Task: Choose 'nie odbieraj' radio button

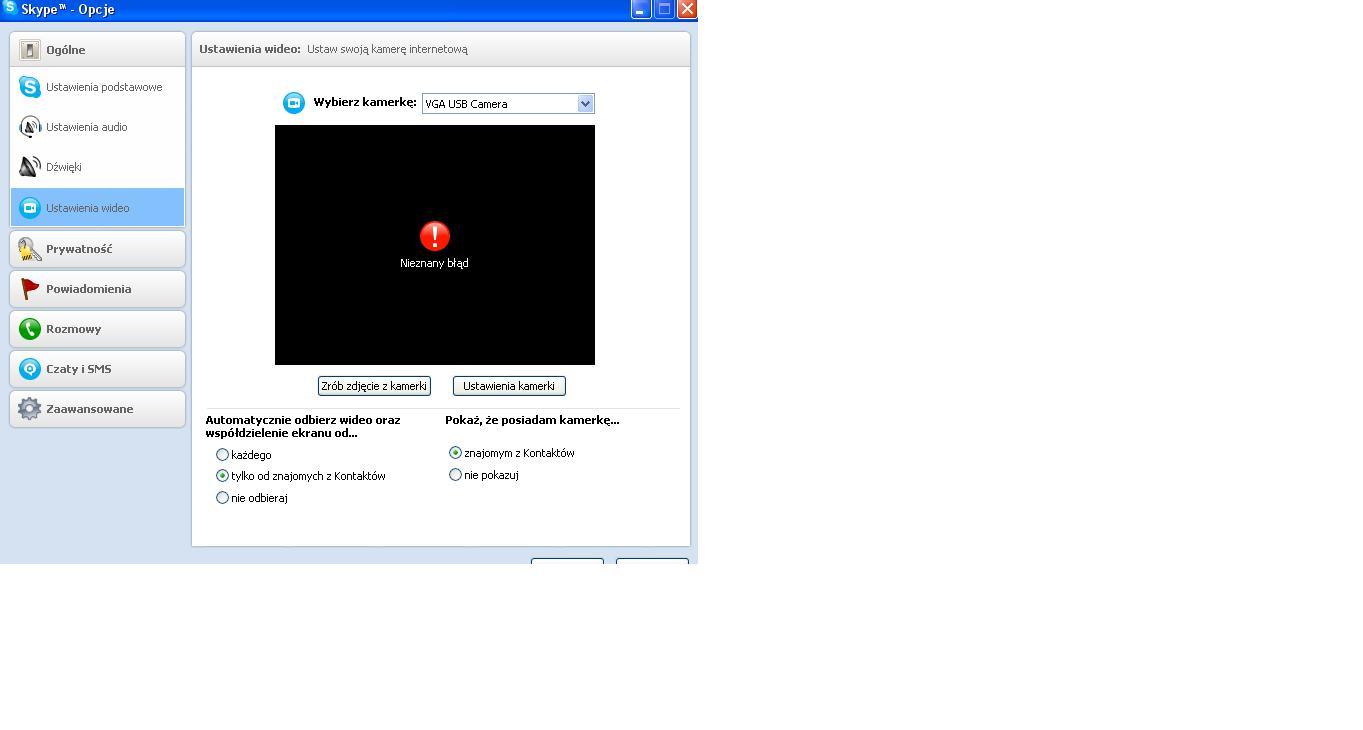Action: click(x=223, y=498)
